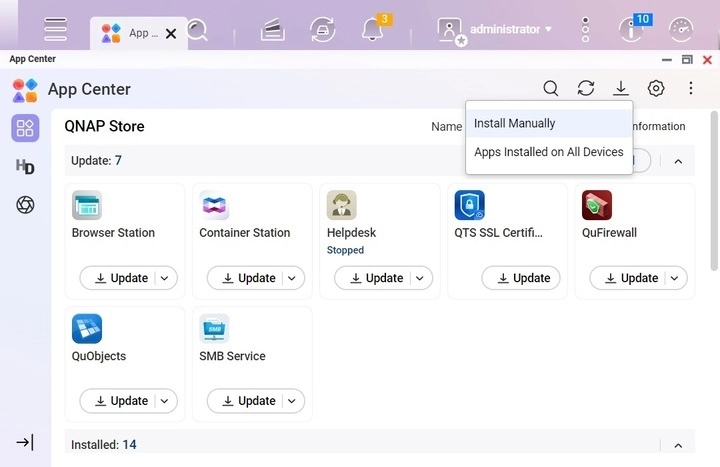Viewport: 720px width, 467px height.
Task: Open App Center settings gear
Action: pos(656,88)
